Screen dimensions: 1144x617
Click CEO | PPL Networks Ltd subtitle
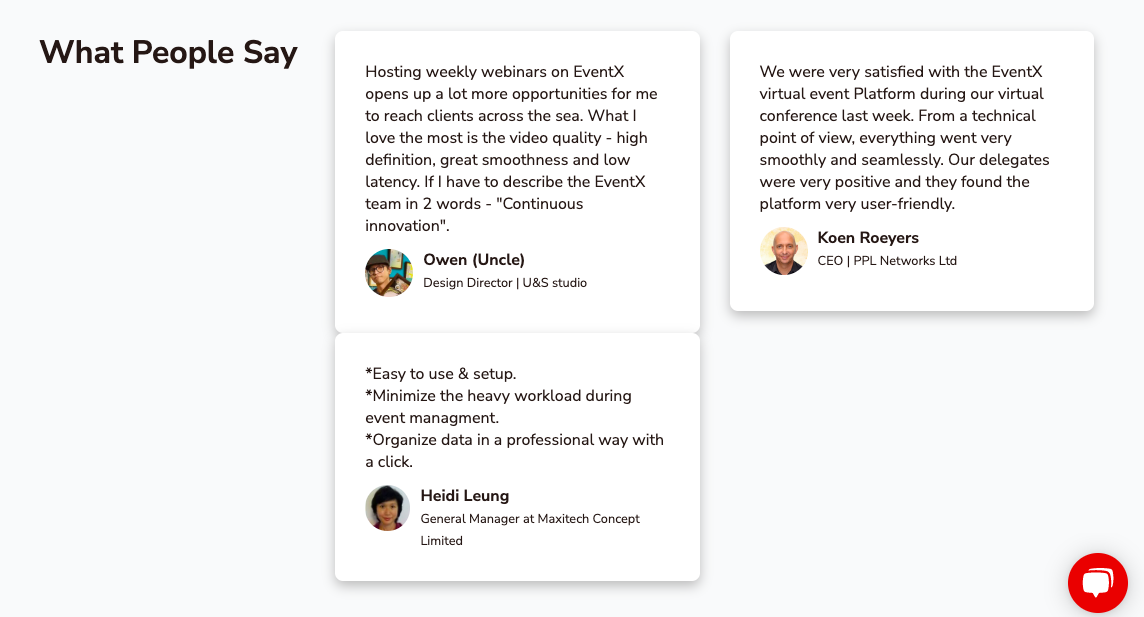tap(887, 261)
